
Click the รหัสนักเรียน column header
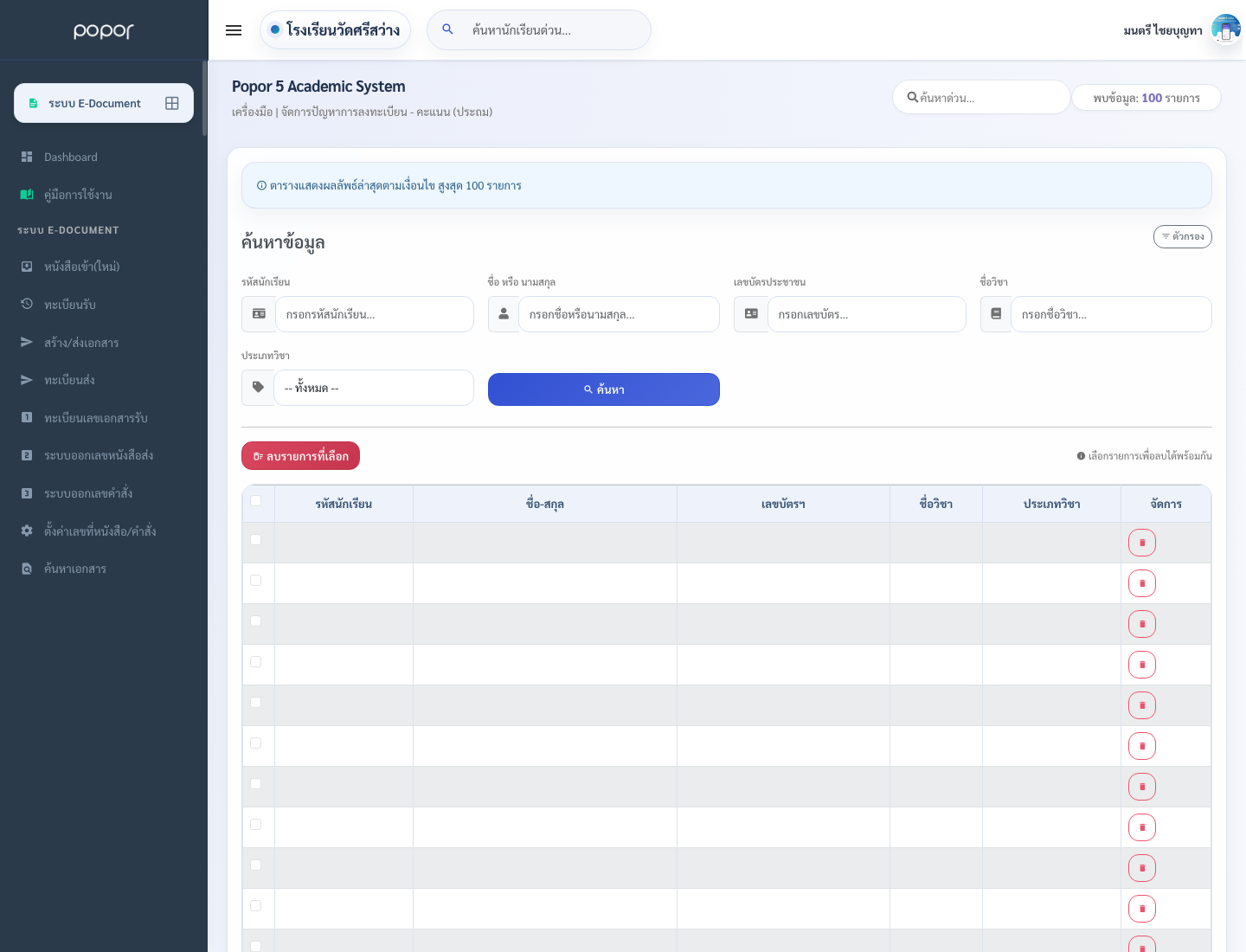[344, 504]
